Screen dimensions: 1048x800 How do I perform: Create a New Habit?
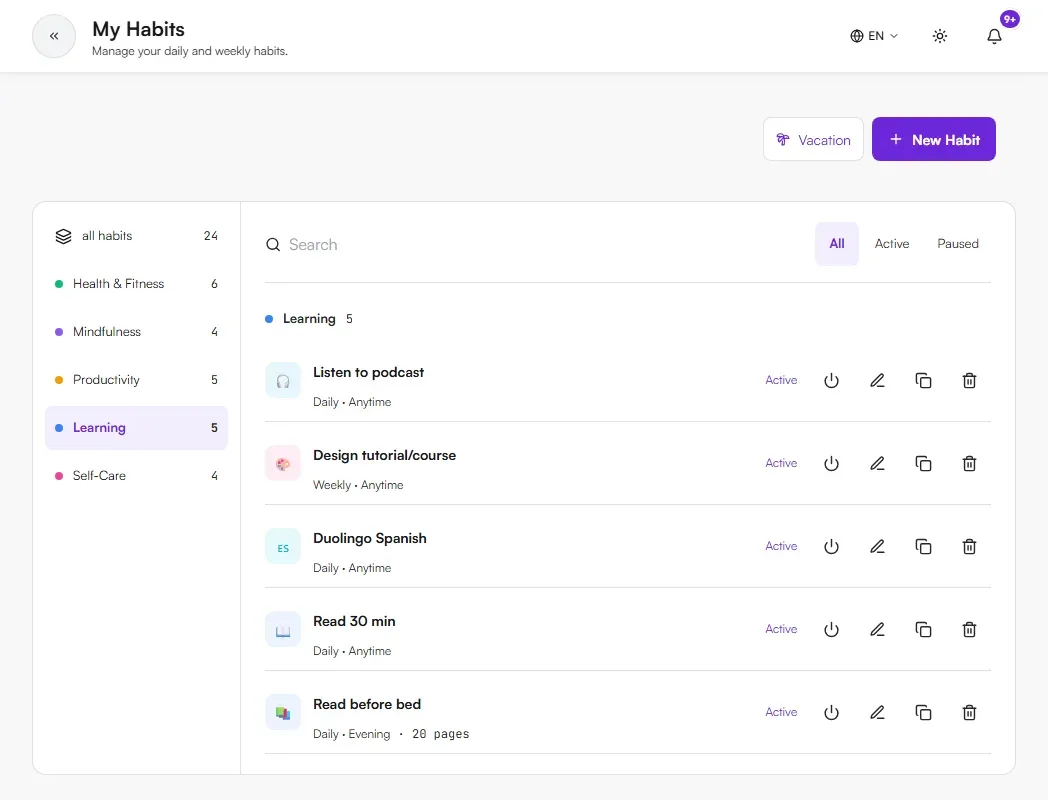click(933, 140)
